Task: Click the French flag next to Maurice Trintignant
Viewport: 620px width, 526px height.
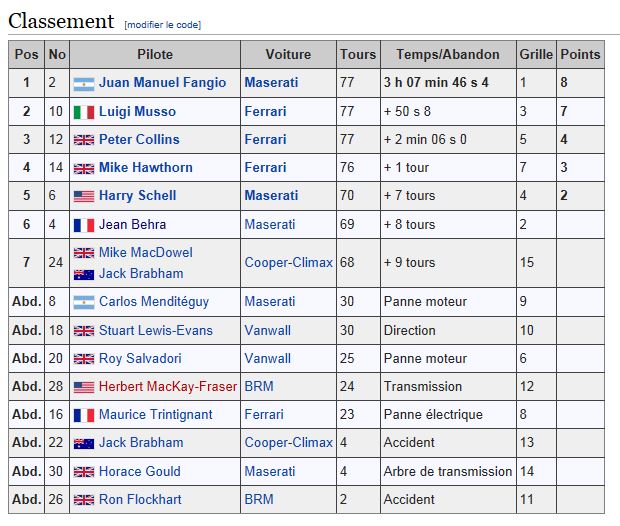Action: [84, 416]
